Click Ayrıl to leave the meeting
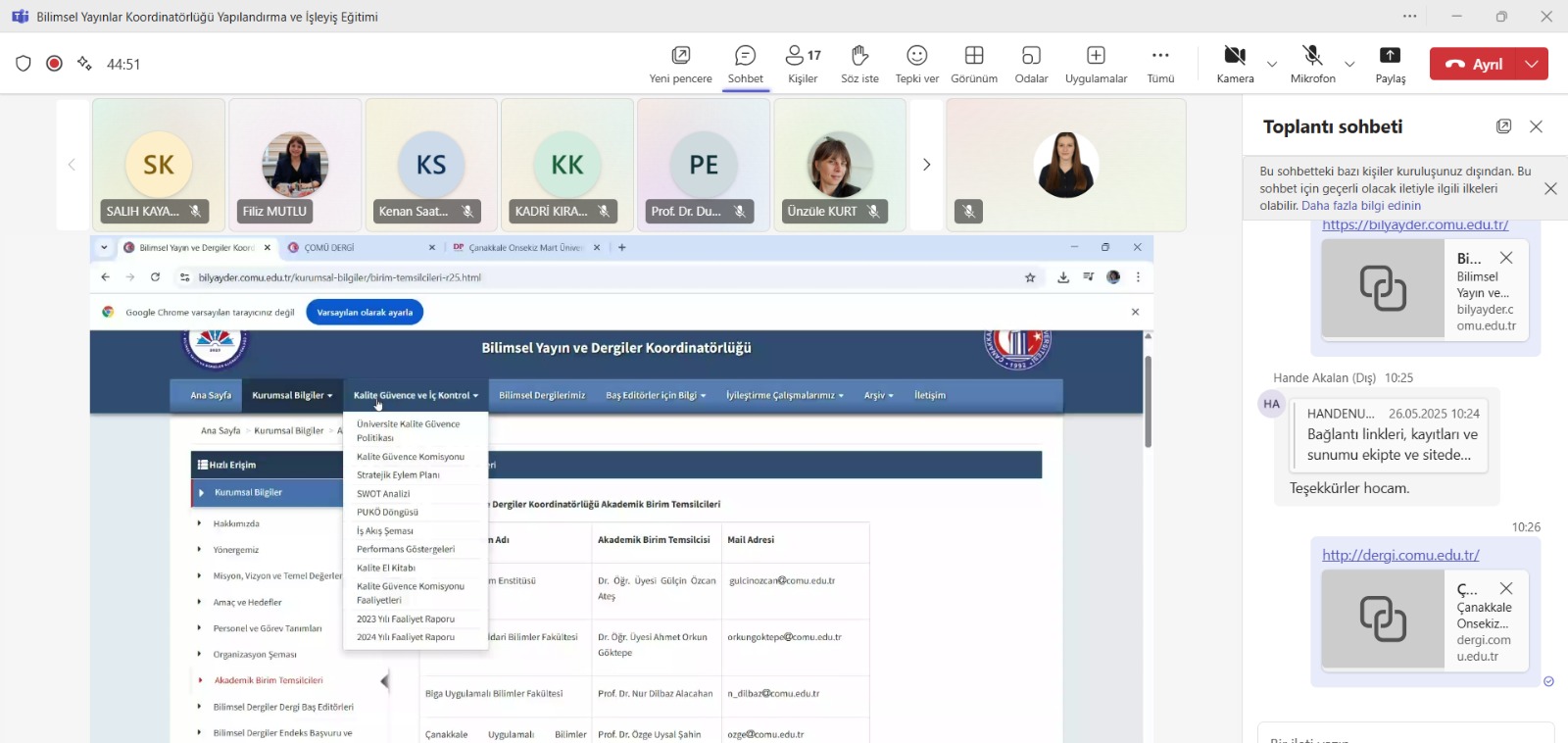This screenshot has height=743, width=1568. coord(1474,64)
